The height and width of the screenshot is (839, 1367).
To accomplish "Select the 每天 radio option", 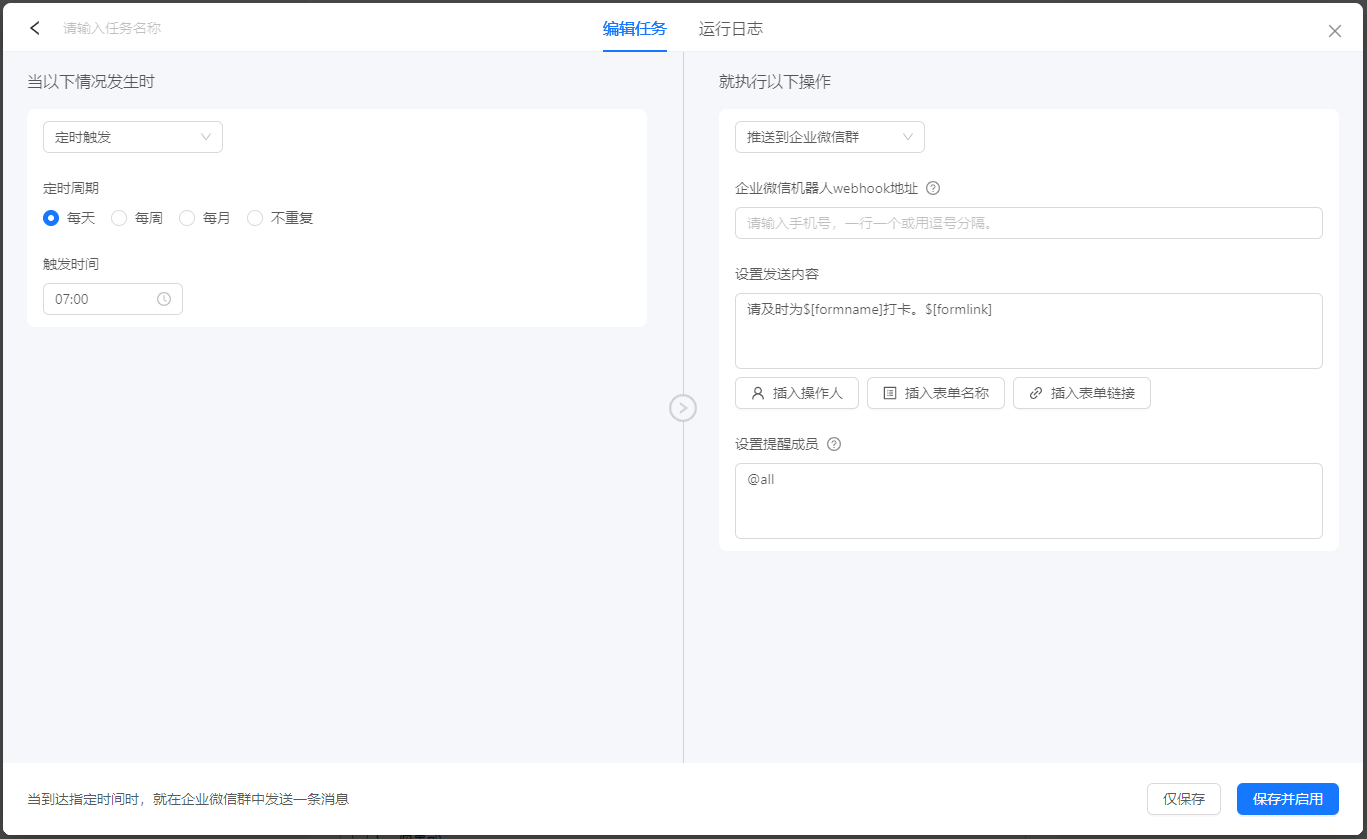I will [69, 218].
